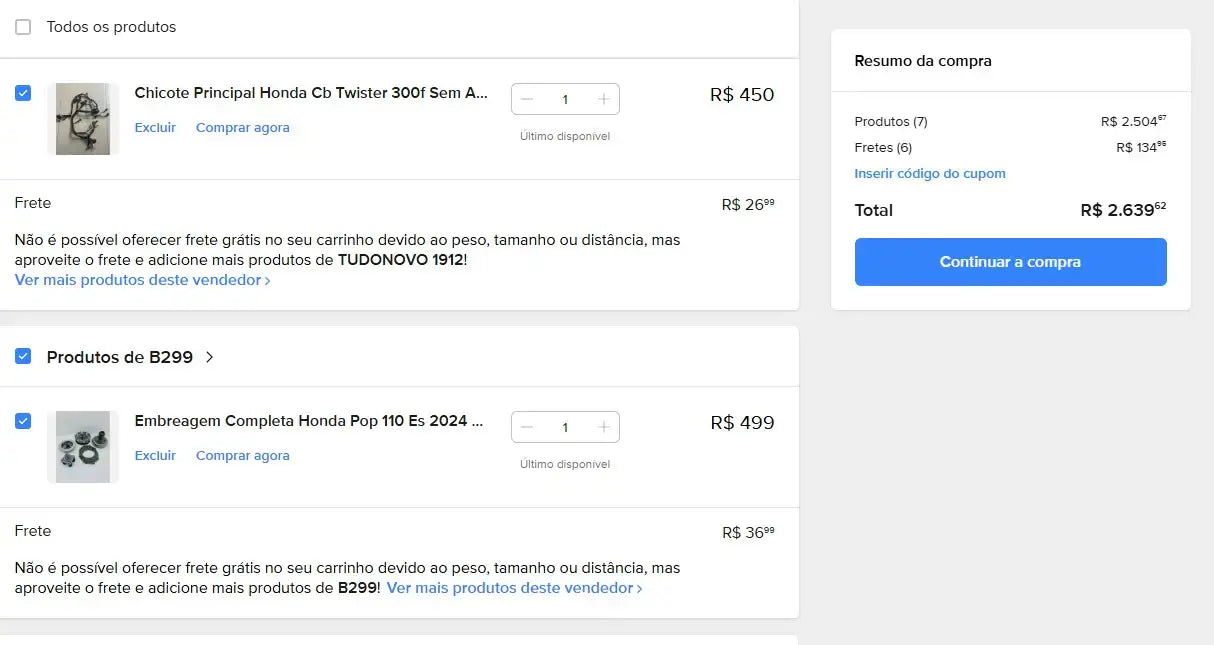Click Excluir for the Chicote Principal item
The height and width of the screenshot is (645, 1214).
pyautogui.click(x=155, y=128)
